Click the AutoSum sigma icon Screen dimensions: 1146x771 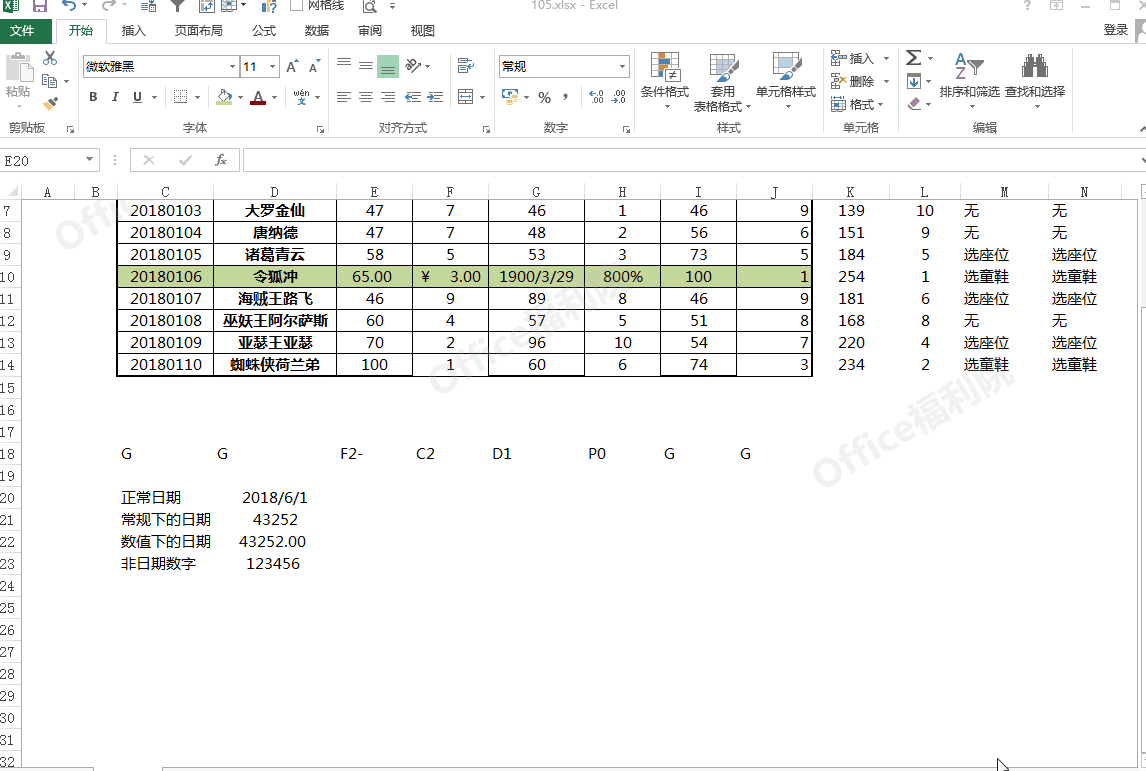tap(914, 58)
